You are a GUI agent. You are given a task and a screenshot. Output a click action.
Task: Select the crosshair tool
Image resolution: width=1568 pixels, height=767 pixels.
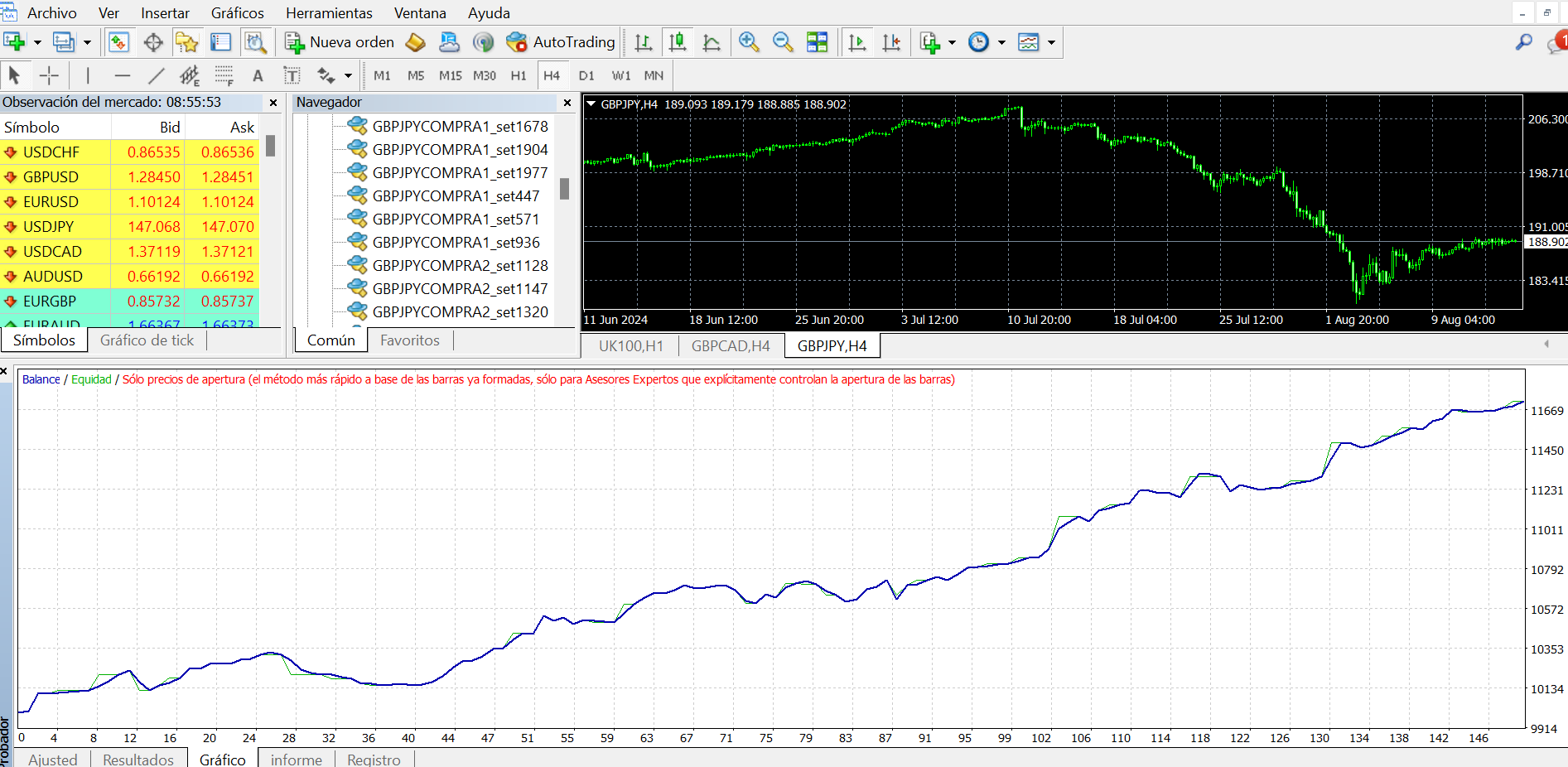49,75
